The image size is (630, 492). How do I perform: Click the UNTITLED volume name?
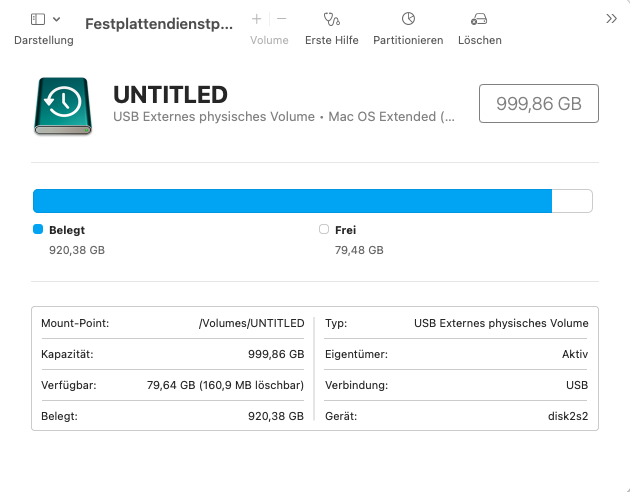[x=170, y=95]
